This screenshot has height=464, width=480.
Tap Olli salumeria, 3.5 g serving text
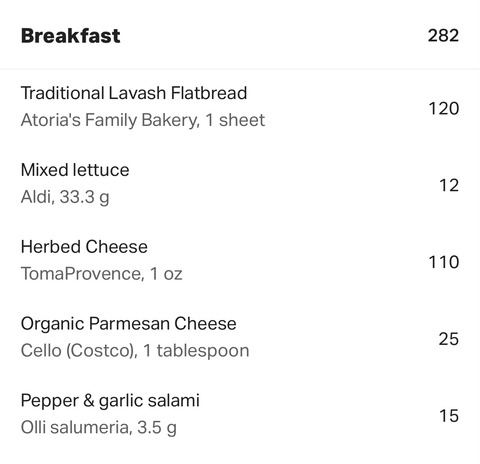click(x=99, y=428)
